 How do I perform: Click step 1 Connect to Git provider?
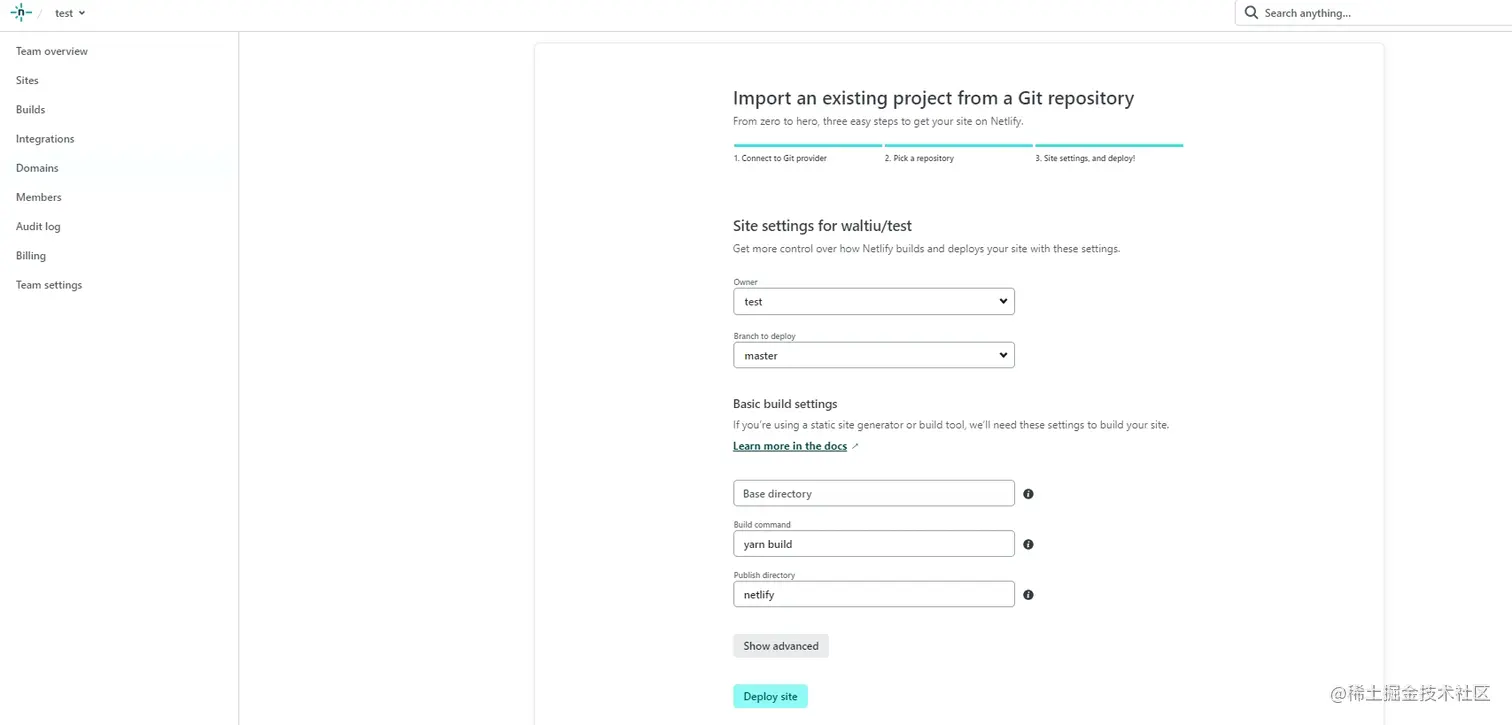780,158
